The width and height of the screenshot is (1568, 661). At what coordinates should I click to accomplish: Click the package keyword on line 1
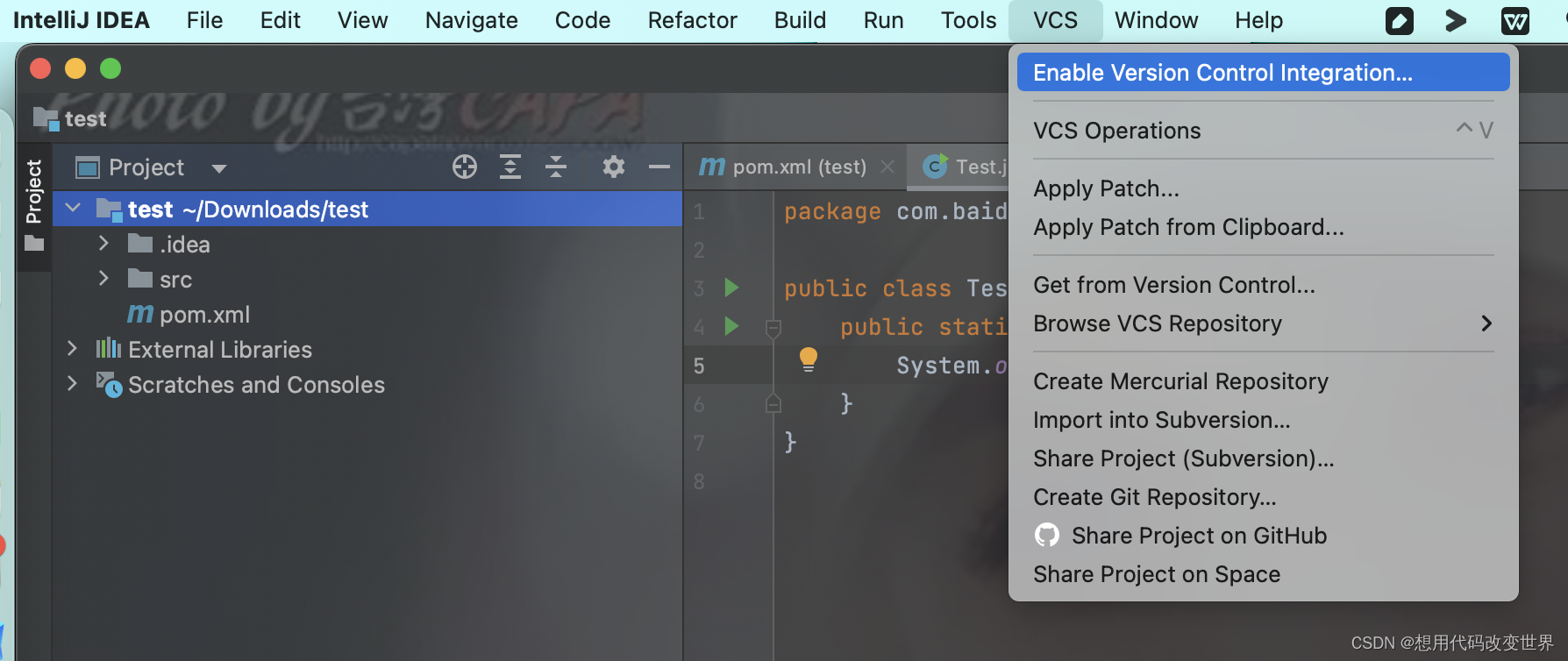point(833,211)
